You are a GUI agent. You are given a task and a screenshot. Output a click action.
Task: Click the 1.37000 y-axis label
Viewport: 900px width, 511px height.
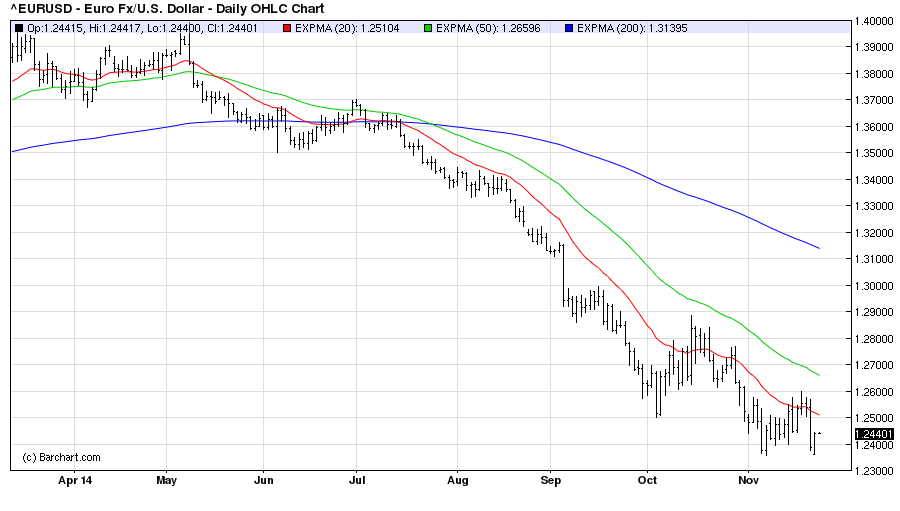874,100
